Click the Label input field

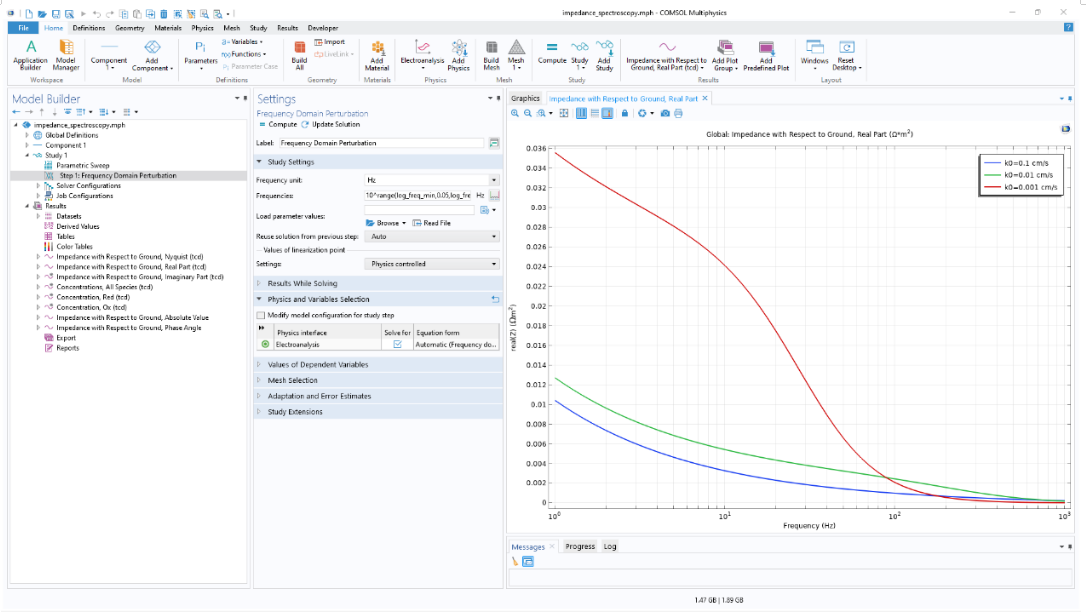click(x=381, y=143)
